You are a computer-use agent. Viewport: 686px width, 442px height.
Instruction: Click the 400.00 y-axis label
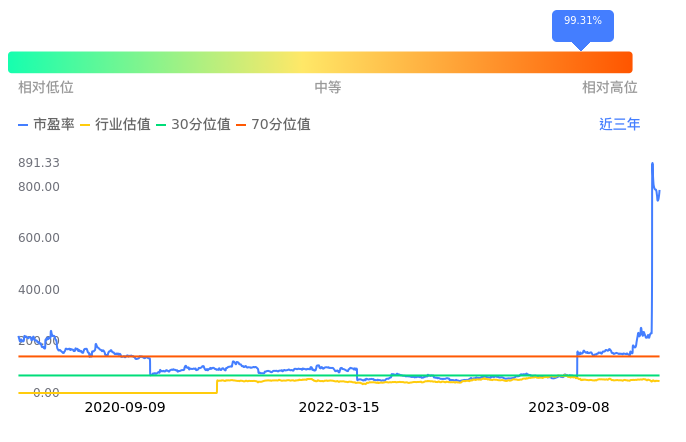[x=39, y=290]
